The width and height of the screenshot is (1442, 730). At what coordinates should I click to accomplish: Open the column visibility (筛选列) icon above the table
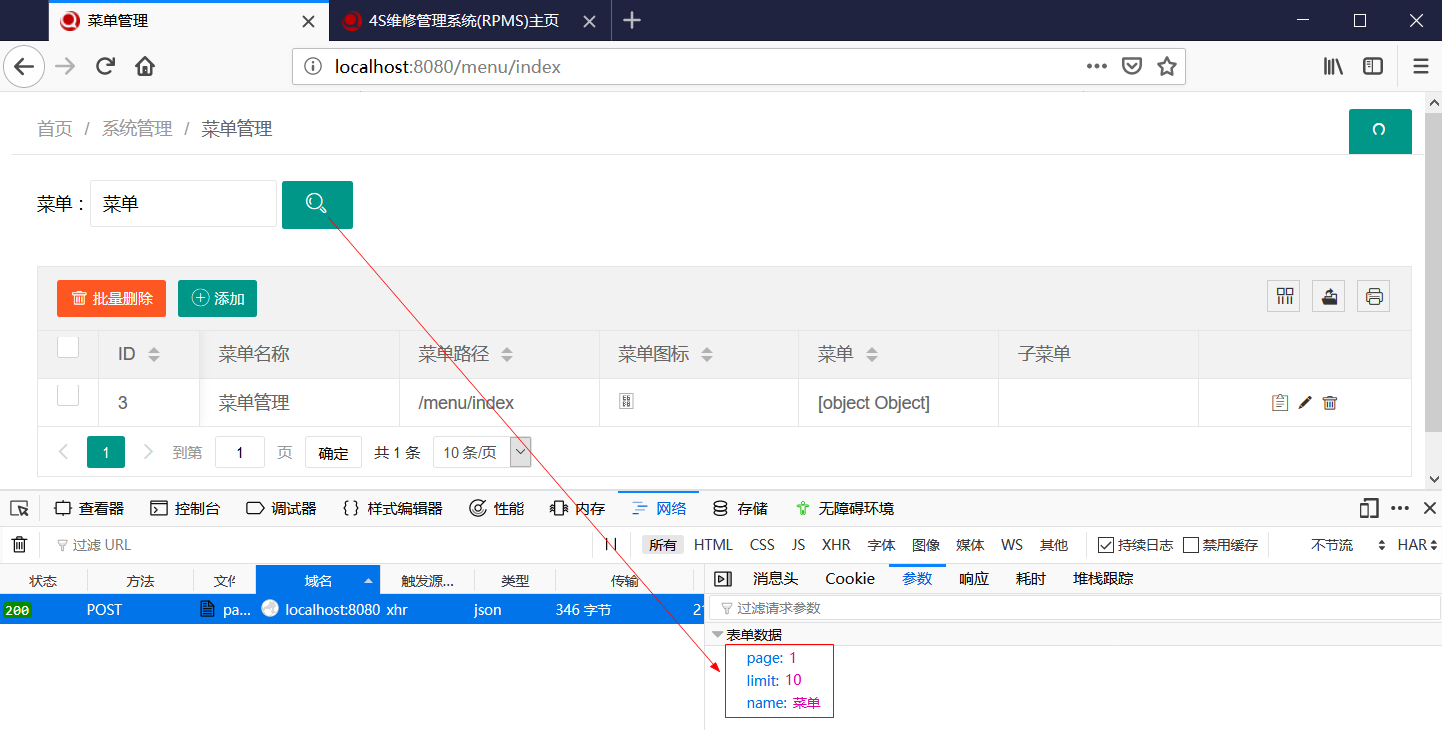1283,295
